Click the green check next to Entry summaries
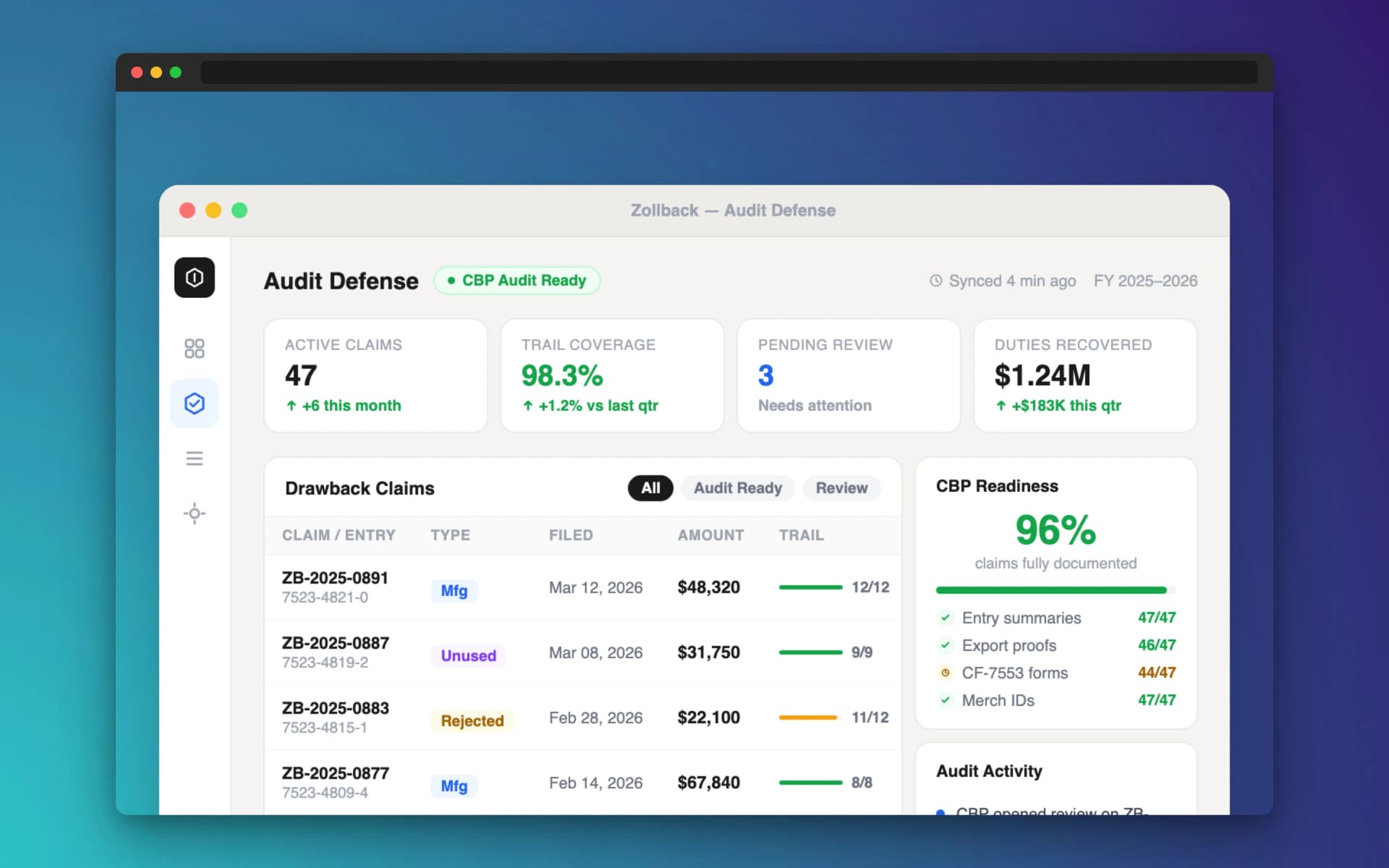The height and width of the screenshot is (868, 1389). point(945,618)
